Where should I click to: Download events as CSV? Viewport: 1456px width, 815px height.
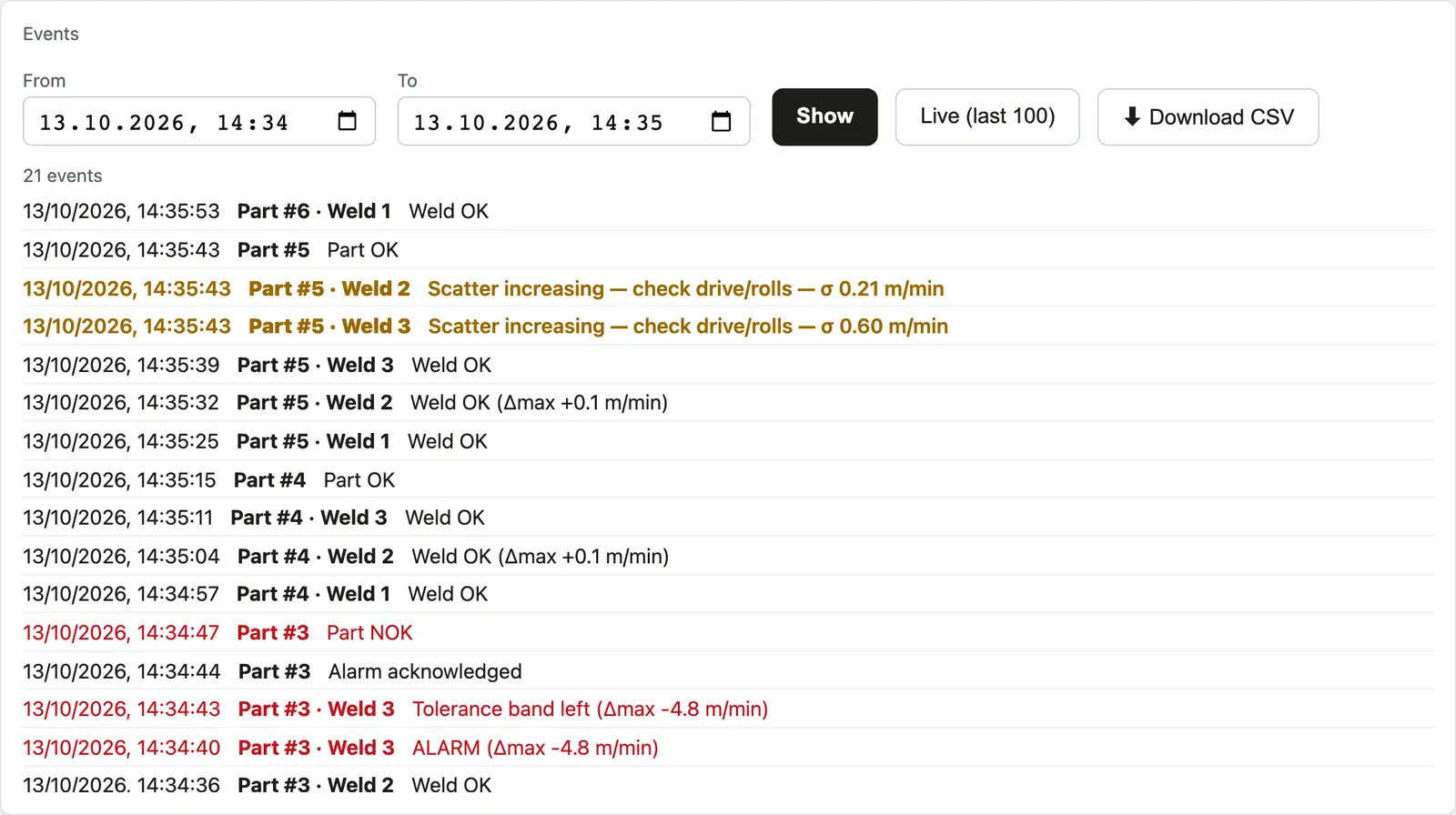[x=1208, y=116]
